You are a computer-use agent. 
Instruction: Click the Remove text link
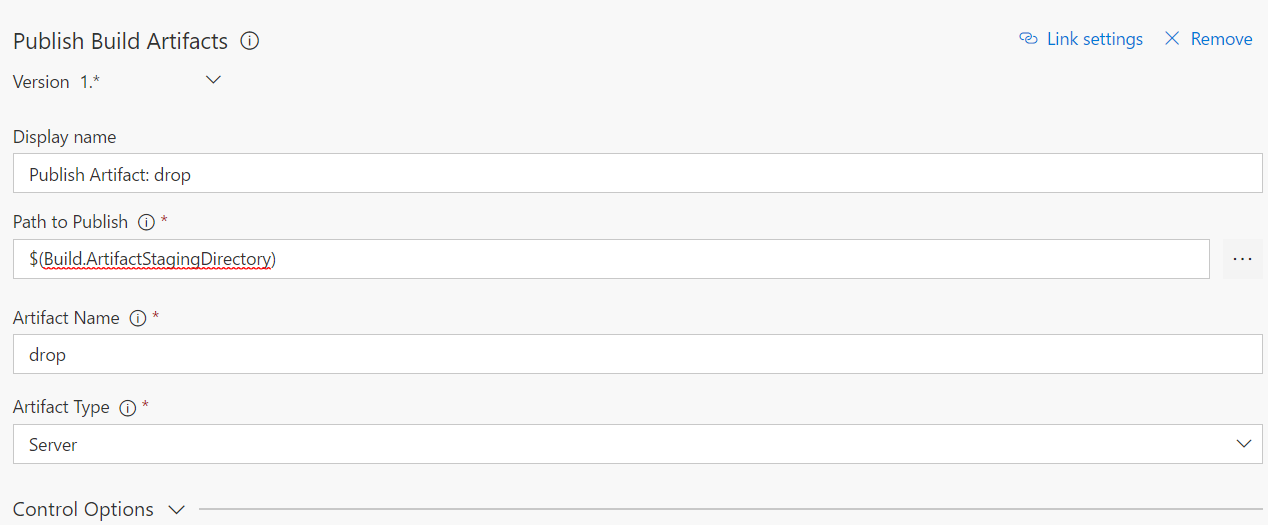click(x=1221, y=39)
